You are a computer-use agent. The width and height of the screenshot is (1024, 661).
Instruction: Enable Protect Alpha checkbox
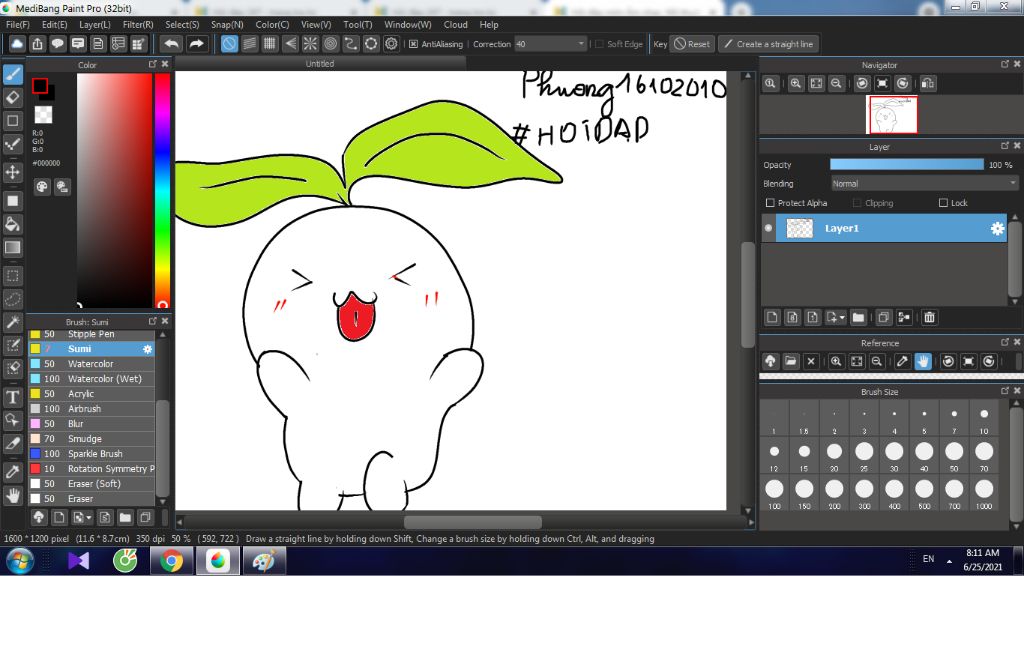(770, 203)
